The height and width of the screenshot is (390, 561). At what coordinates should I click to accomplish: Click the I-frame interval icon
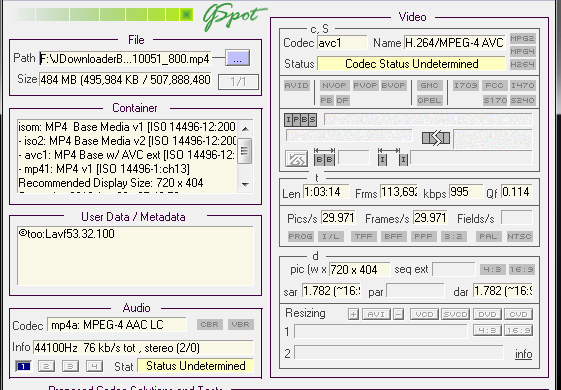click(x=393, y=157)
